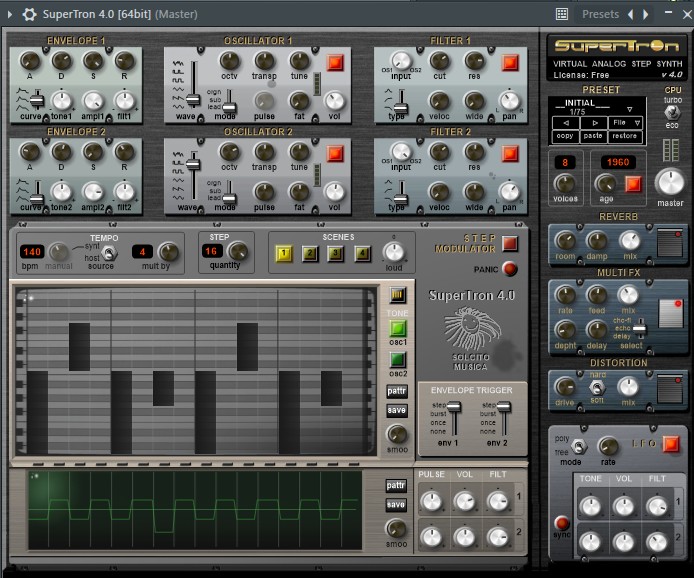Click the mult by knob
Screen dimensions: 694x578
(169, 252)
